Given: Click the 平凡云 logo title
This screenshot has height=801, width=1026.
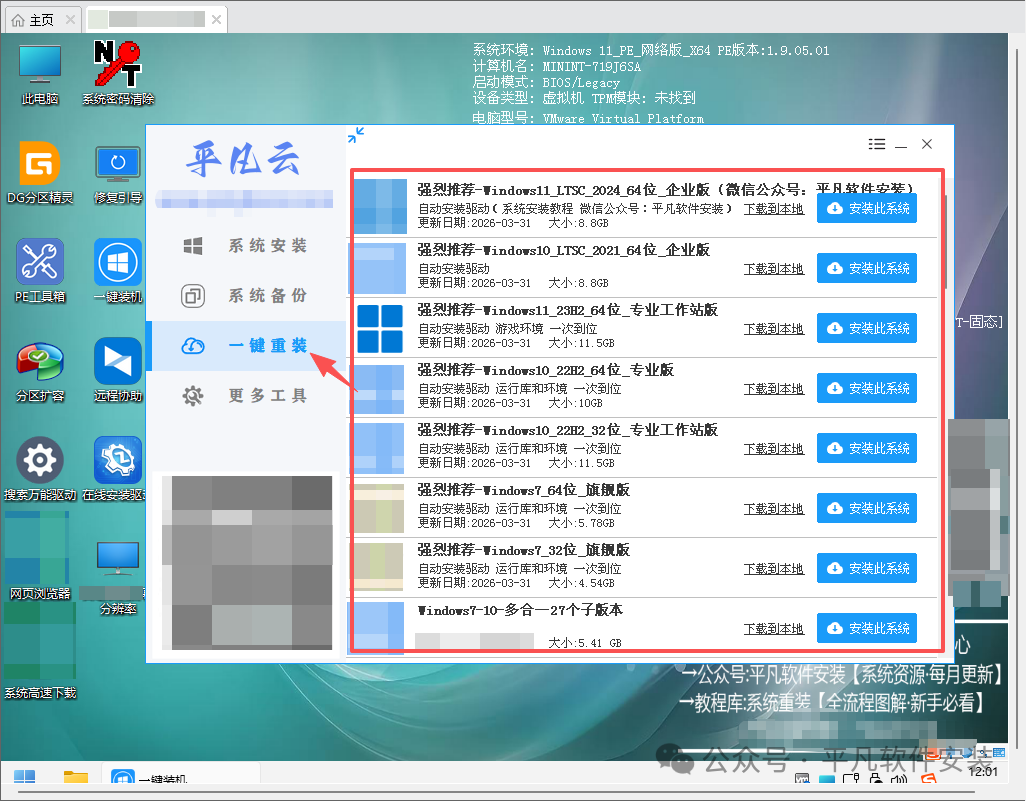Looking at the screenshot, I should coord(243,159).
